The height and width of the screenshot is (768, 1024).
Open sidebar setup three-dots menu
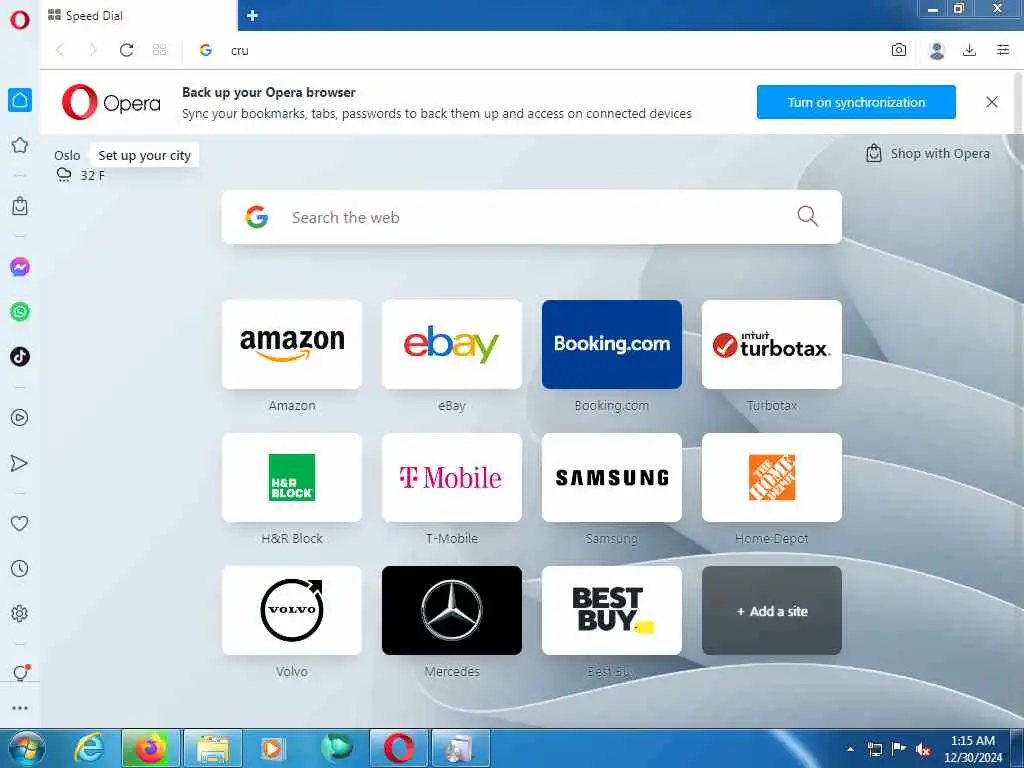[x=20, y=708]
